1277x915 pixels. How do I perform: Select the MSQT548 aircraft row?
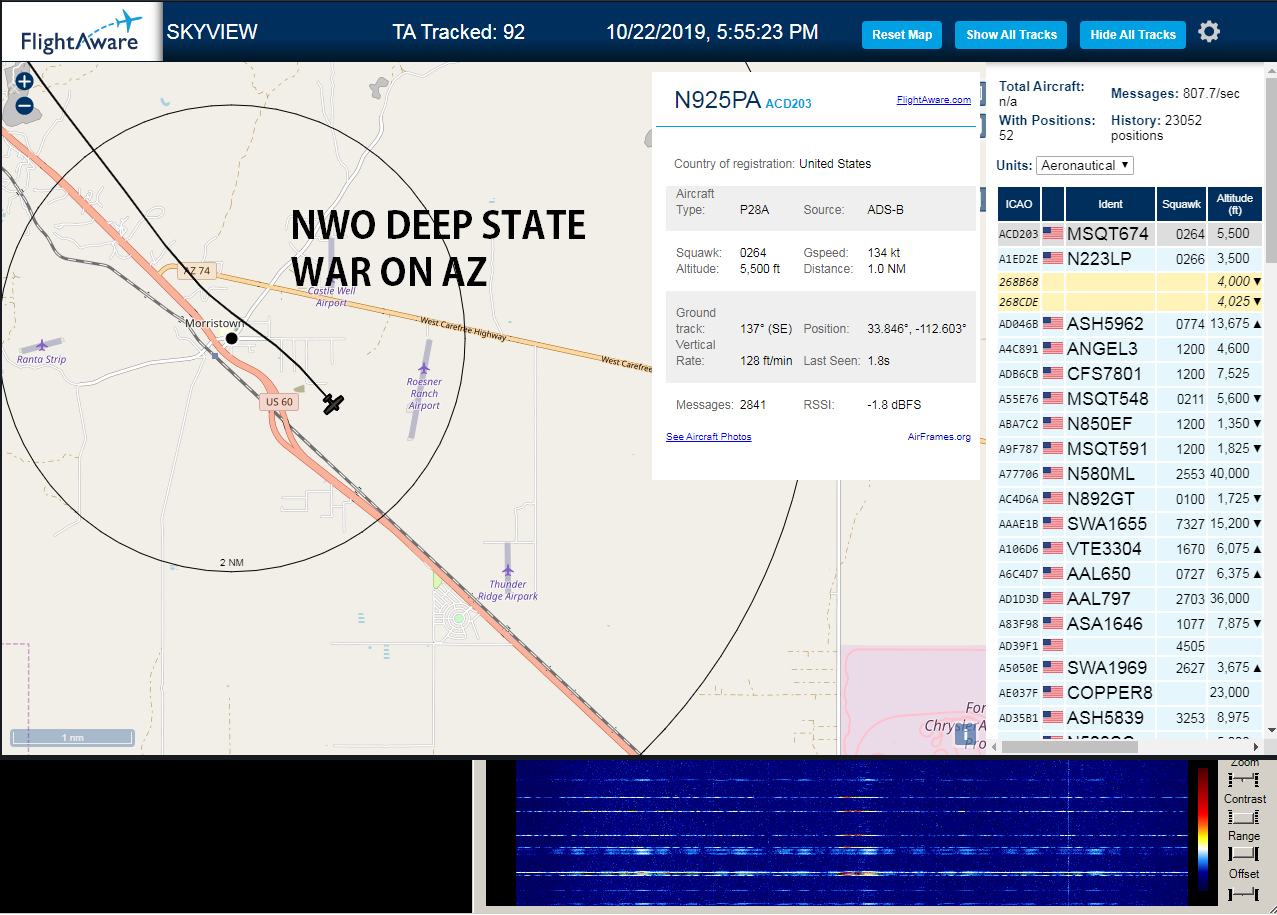1130,398
